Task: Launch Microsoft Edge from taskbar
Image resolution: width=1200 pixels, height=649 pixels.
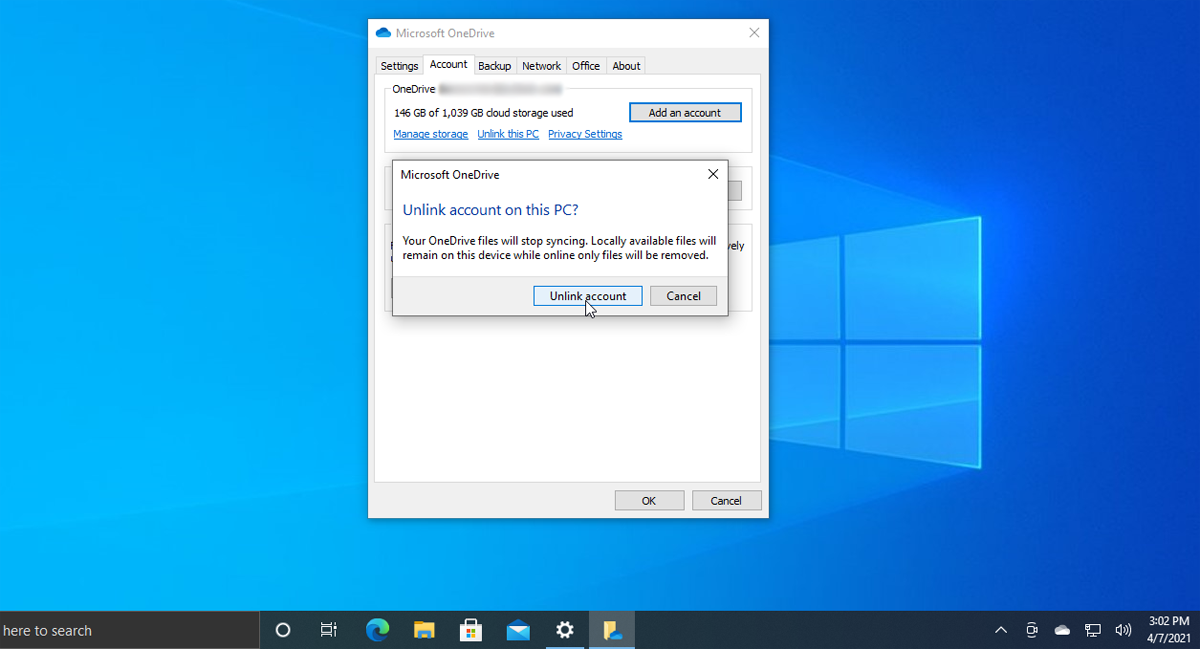Action: click(377, 630)
